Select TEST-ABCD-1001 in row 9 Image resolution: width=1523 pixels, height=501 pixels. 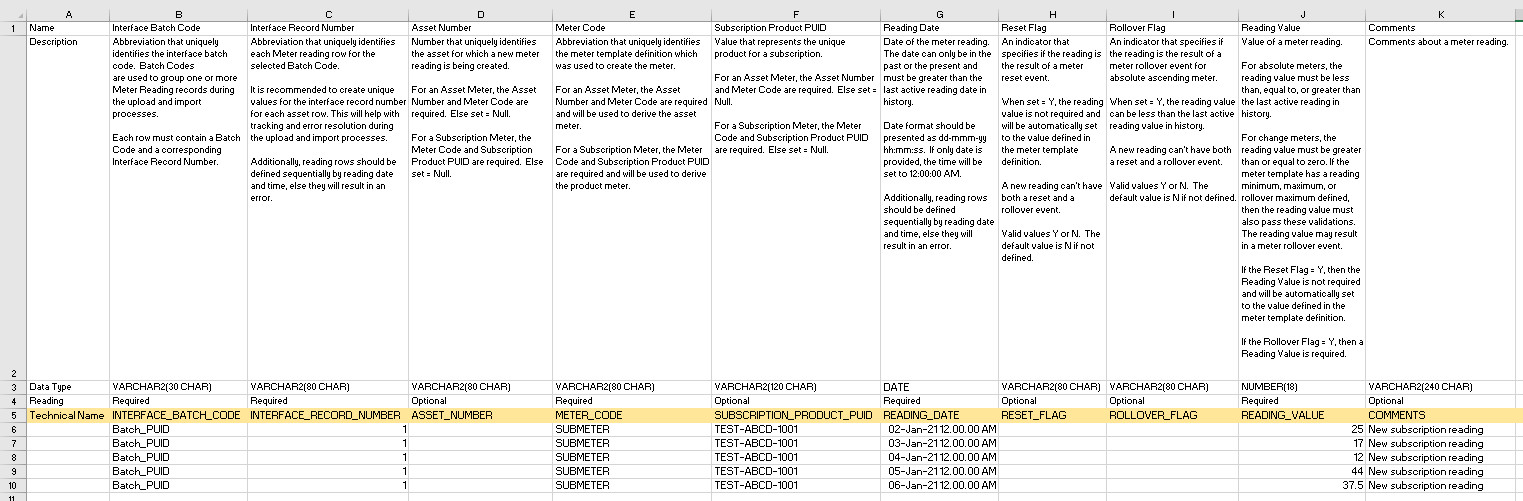point(796,471)
